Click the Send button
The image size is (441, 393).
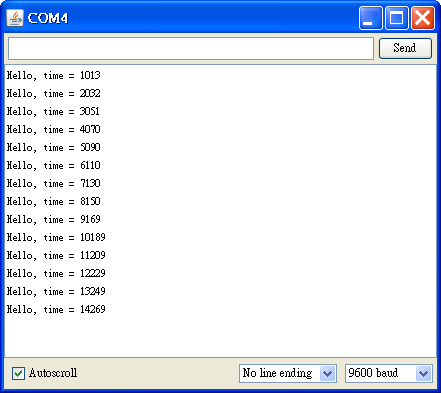click(x=405, y=48)
